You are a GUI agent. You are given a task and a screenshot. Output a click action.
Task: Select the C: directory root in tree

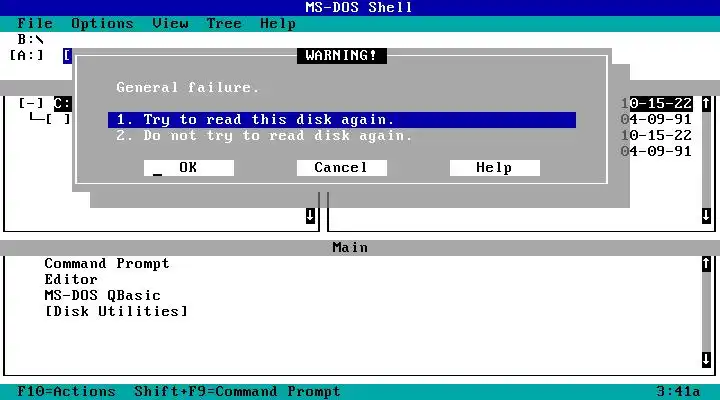(x=62, y=103)
